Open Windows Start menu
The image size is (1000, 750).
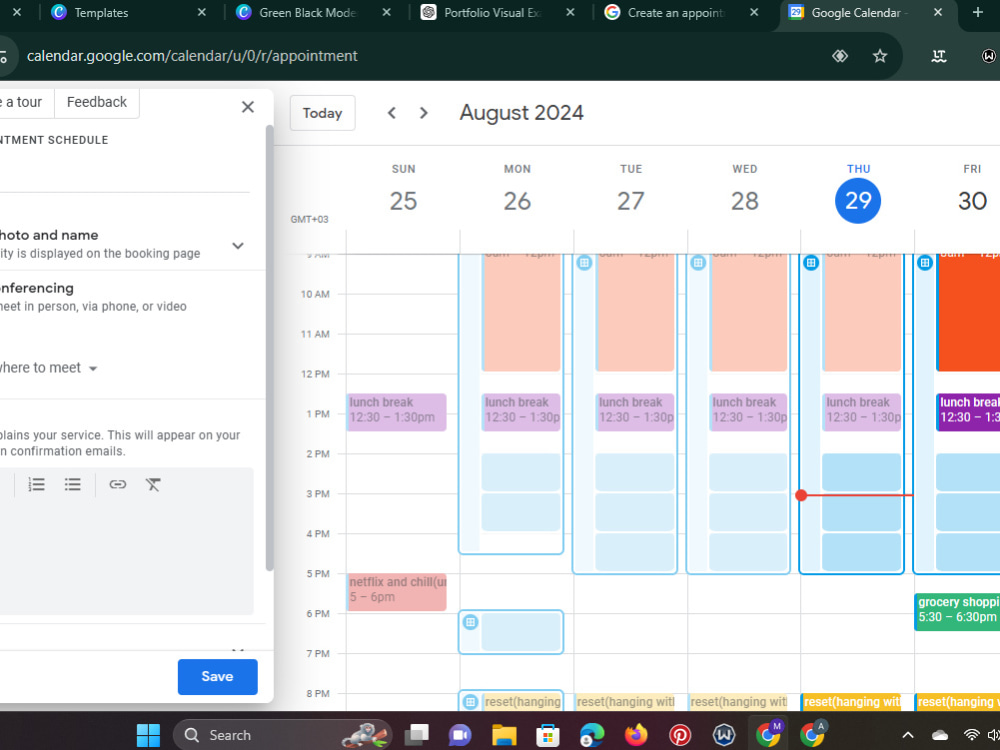click(149, 735)
